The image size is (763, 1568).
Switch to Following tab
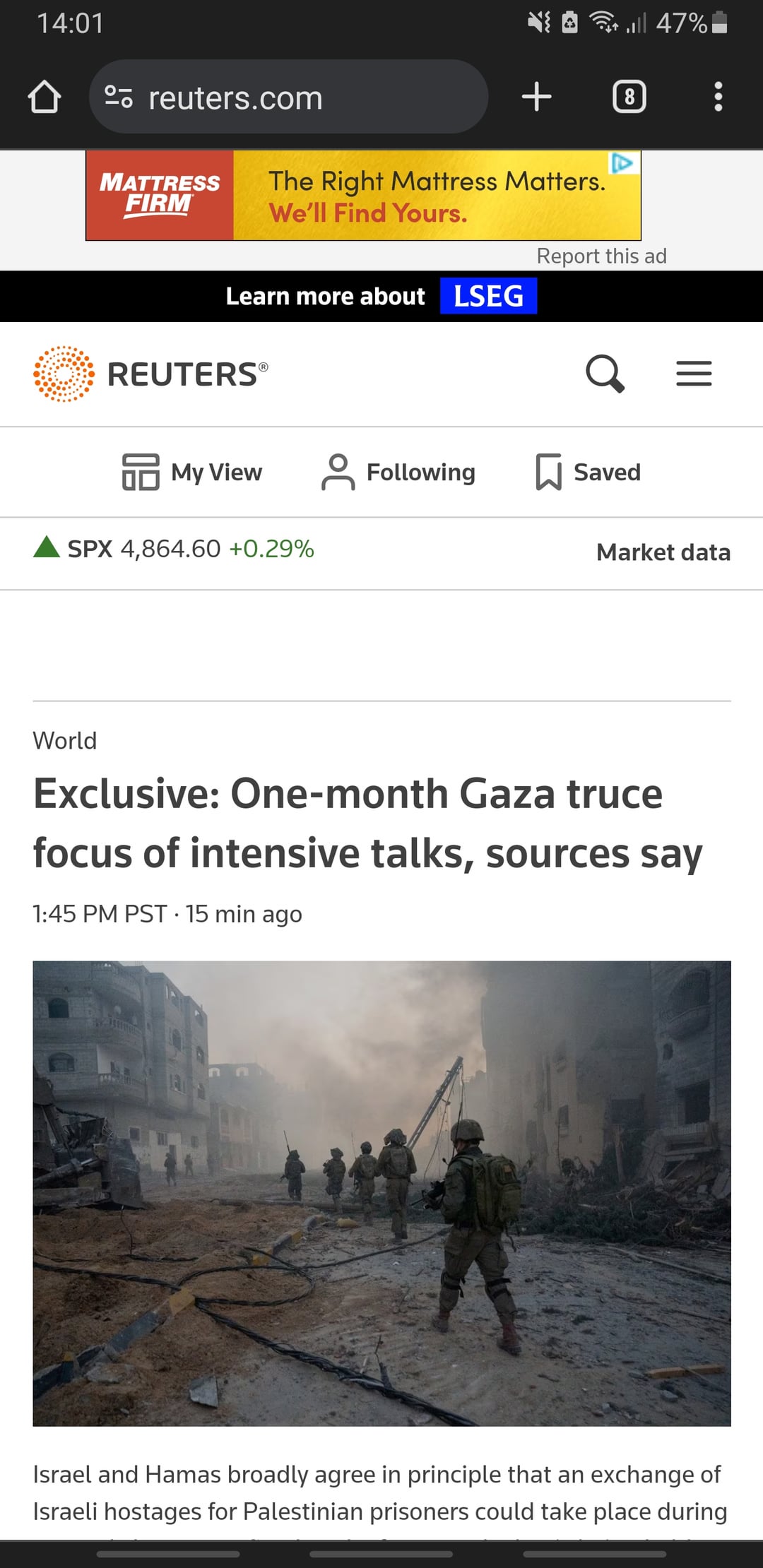(398, 472)
